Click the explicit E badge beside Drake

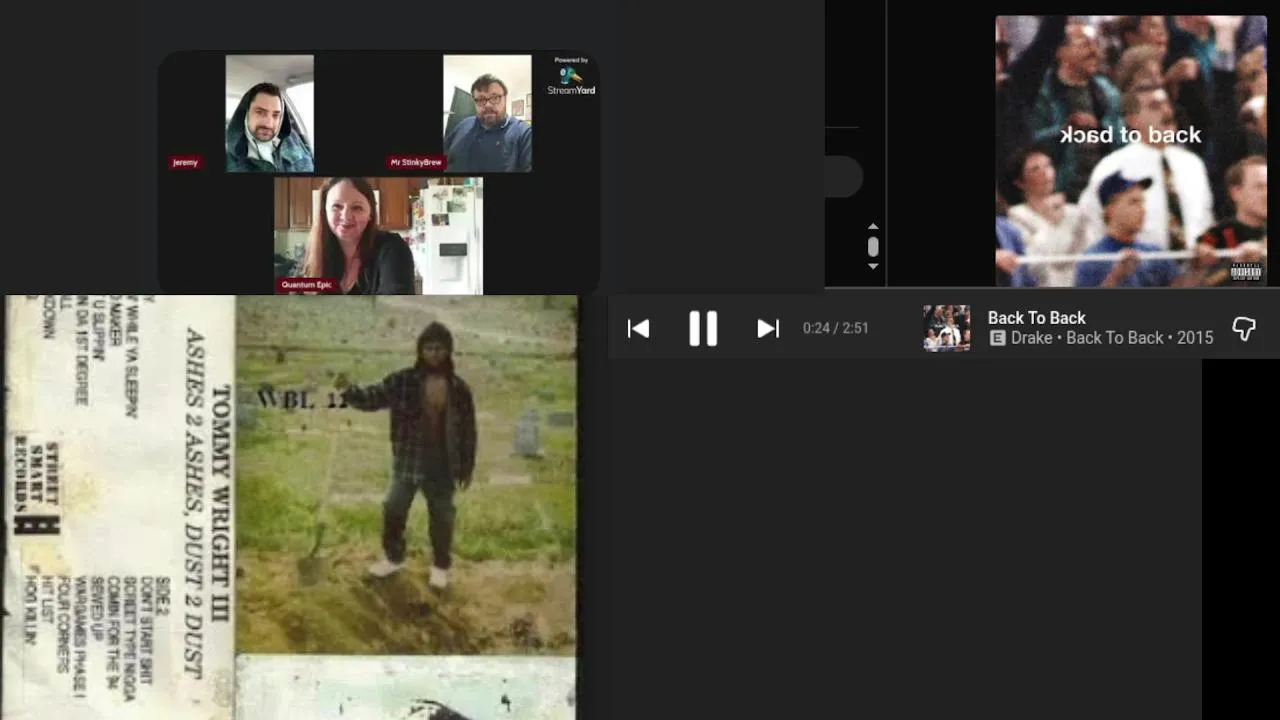click(997, 338)
